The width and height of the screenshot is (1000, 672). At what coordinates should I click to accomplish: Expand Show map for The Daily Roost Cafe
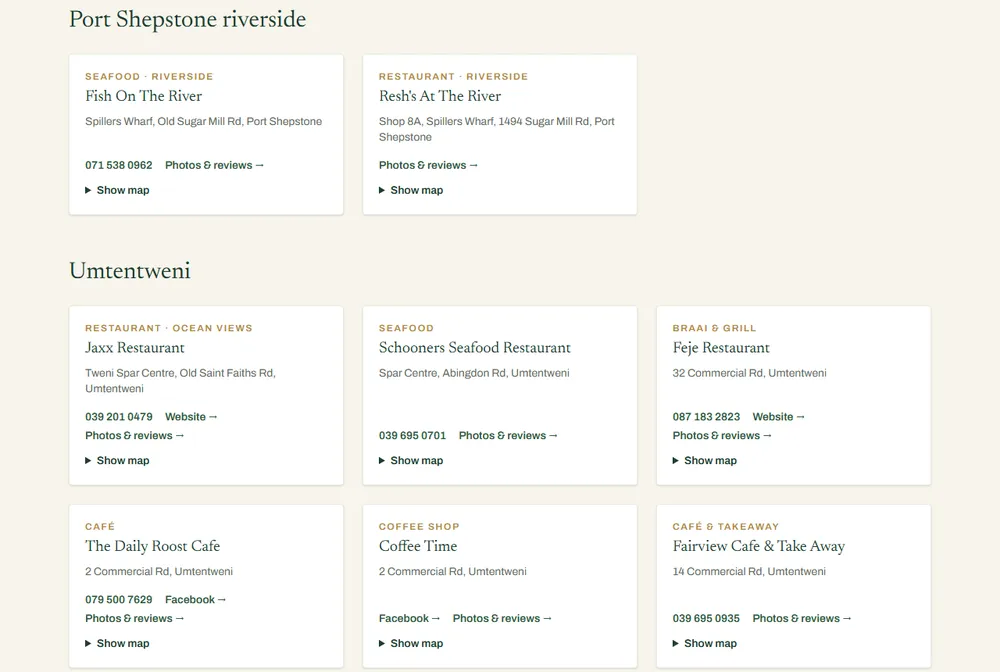coord(117,643)
